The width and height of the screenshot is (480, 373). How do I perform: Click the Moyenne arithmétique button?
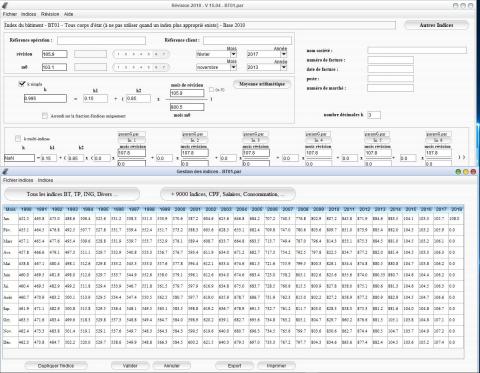click(262, 84)
